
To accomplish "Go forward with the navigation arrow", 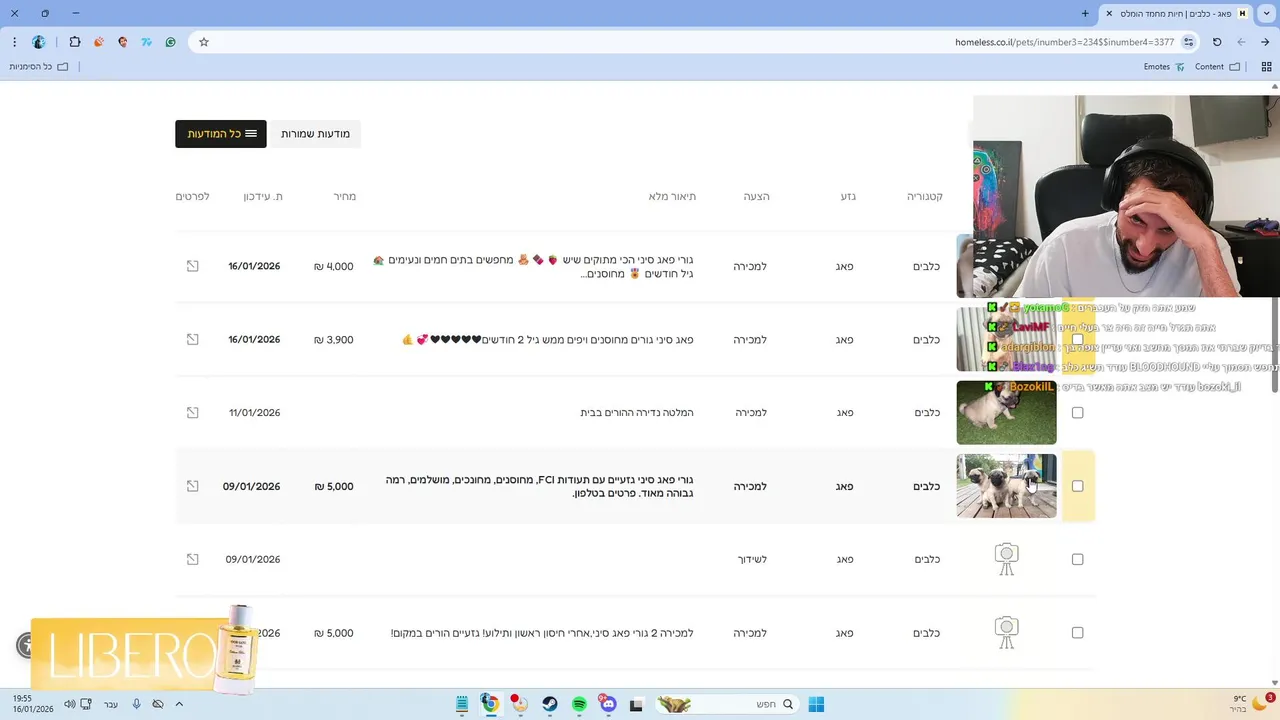I will (1241, 42).
